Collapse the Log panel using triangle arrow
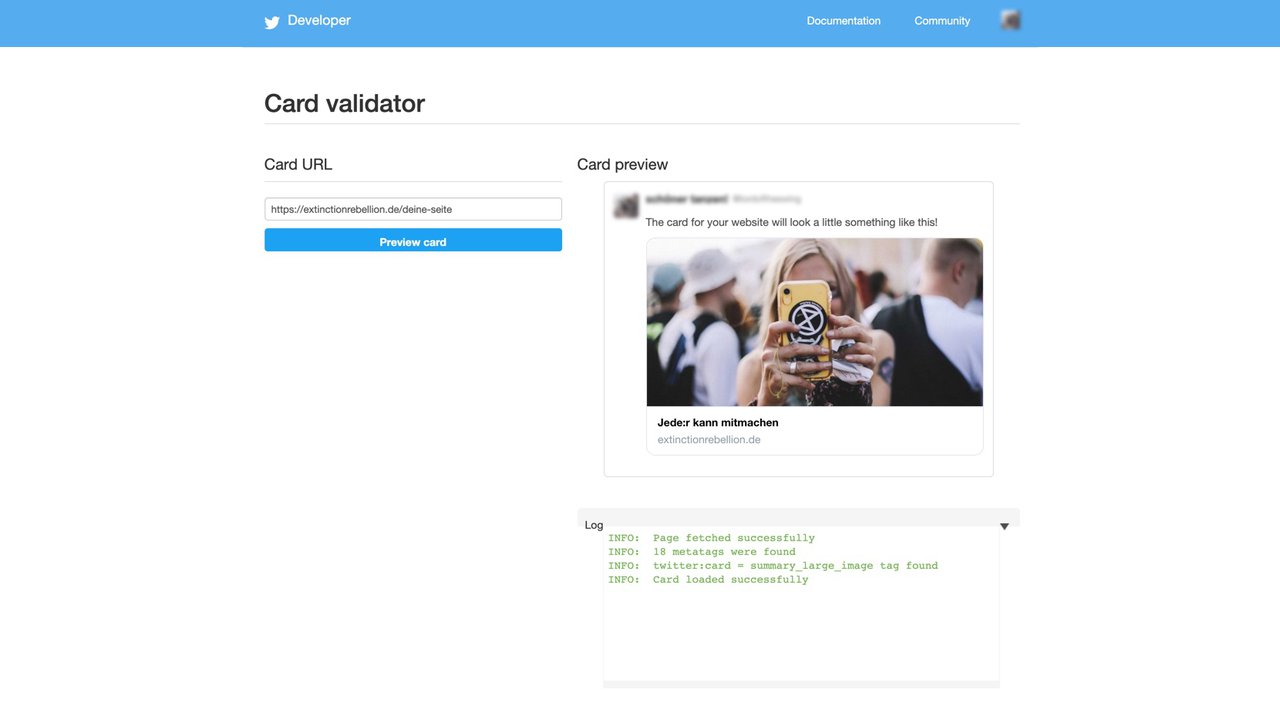This screenshot has height=720, width=1280. (1004, 526)
